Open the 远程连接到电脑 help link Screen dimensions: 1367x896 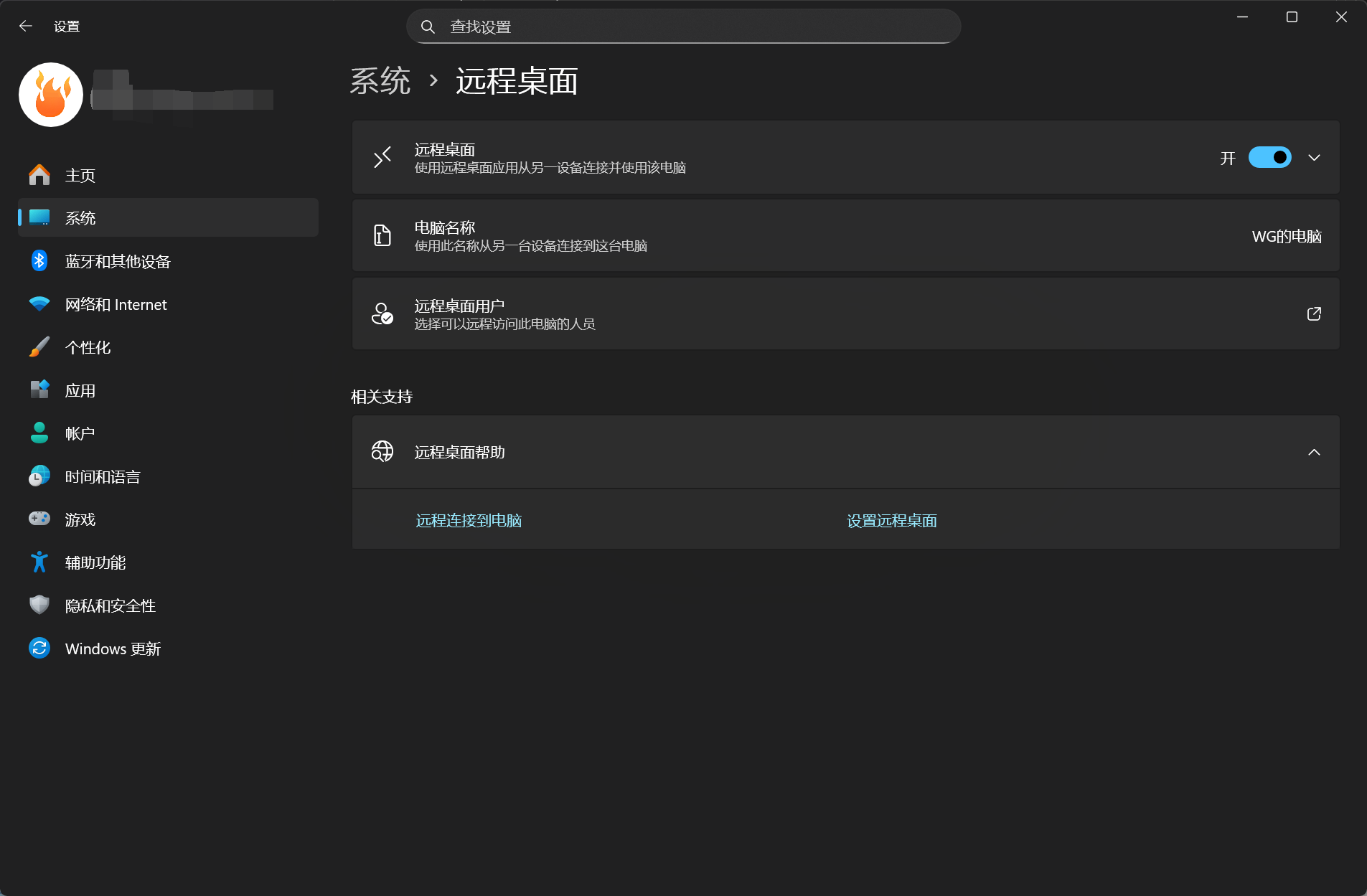[x=469, y=521]
